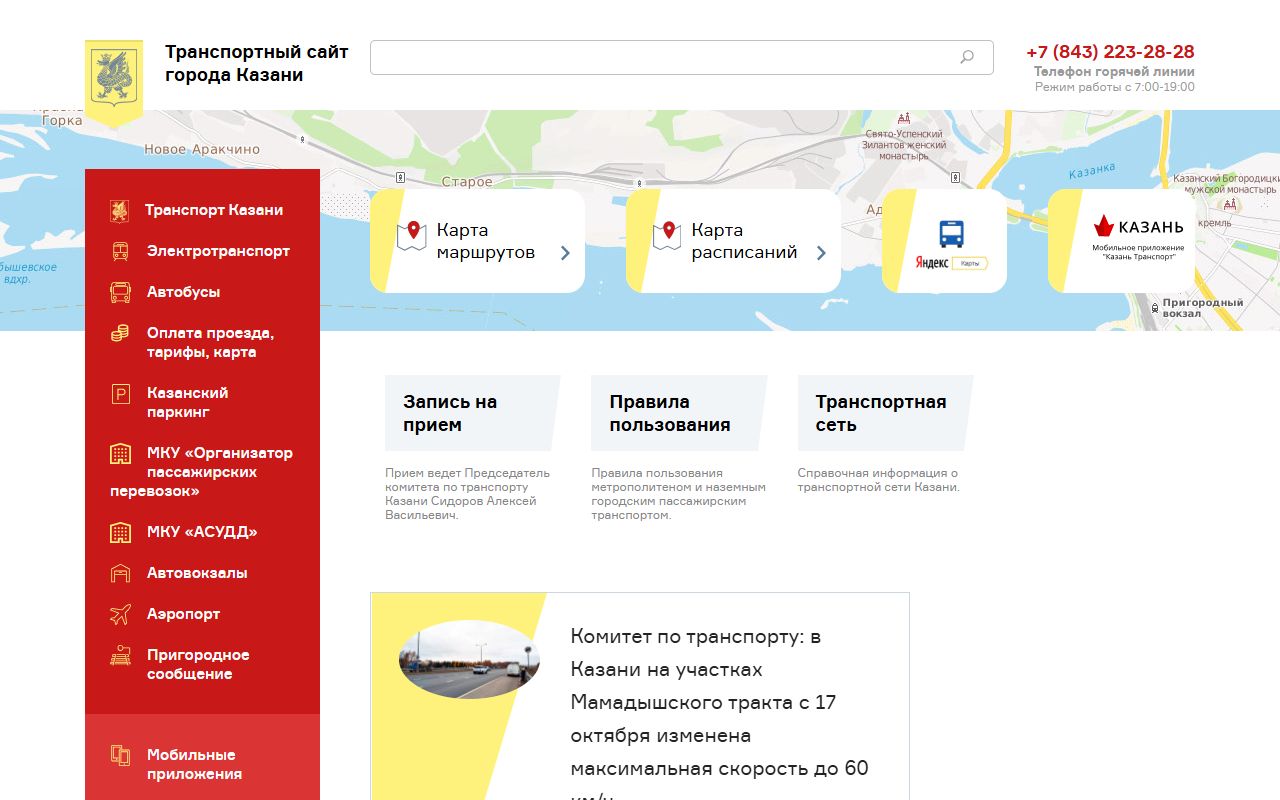Open the Автовокзалы menu item
This screenshot has height=800, width=1280.
(x=197, y=573)
